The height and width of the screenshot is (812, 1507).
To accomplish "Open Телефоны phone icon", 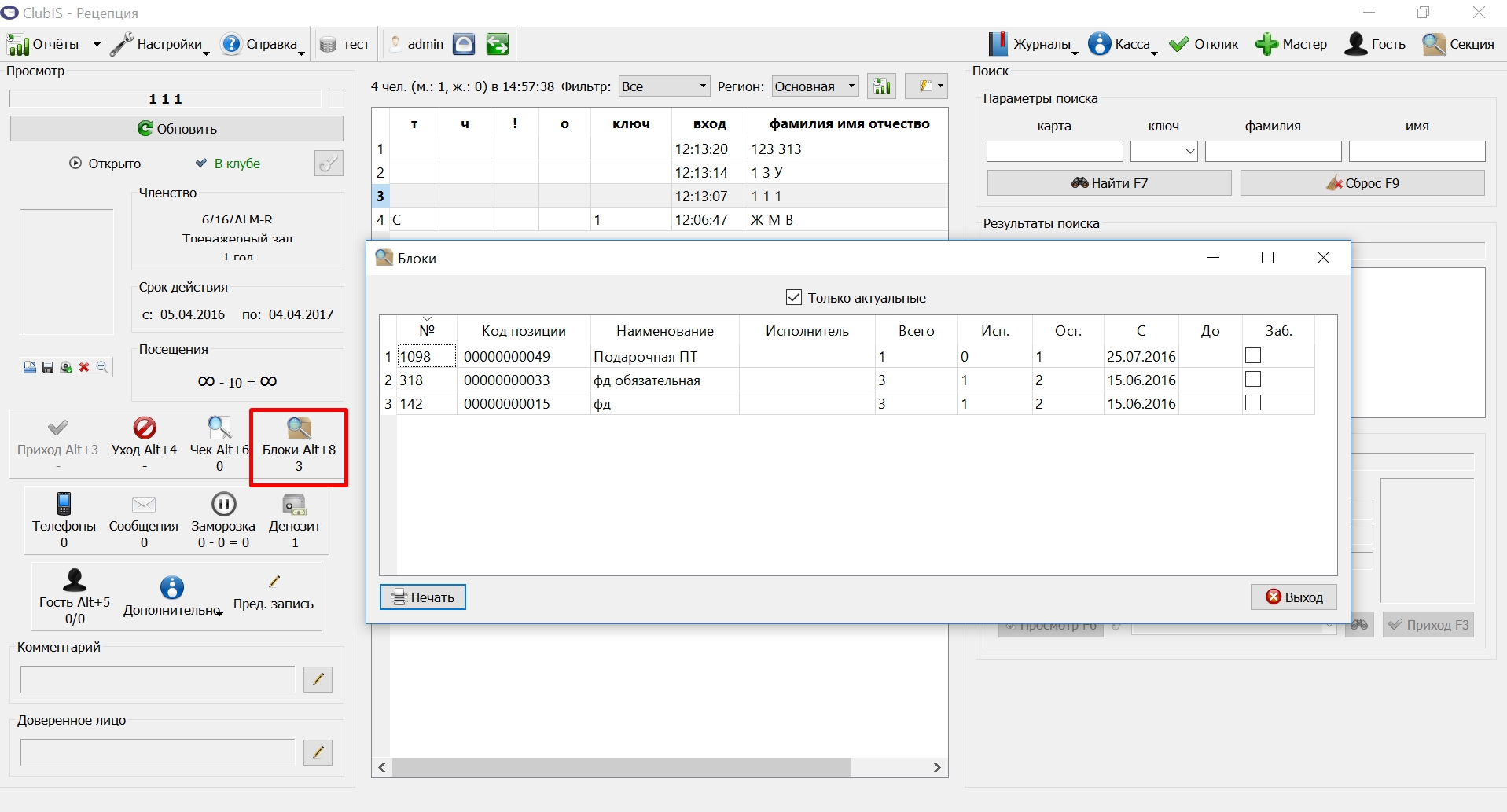I will point(64,503).
